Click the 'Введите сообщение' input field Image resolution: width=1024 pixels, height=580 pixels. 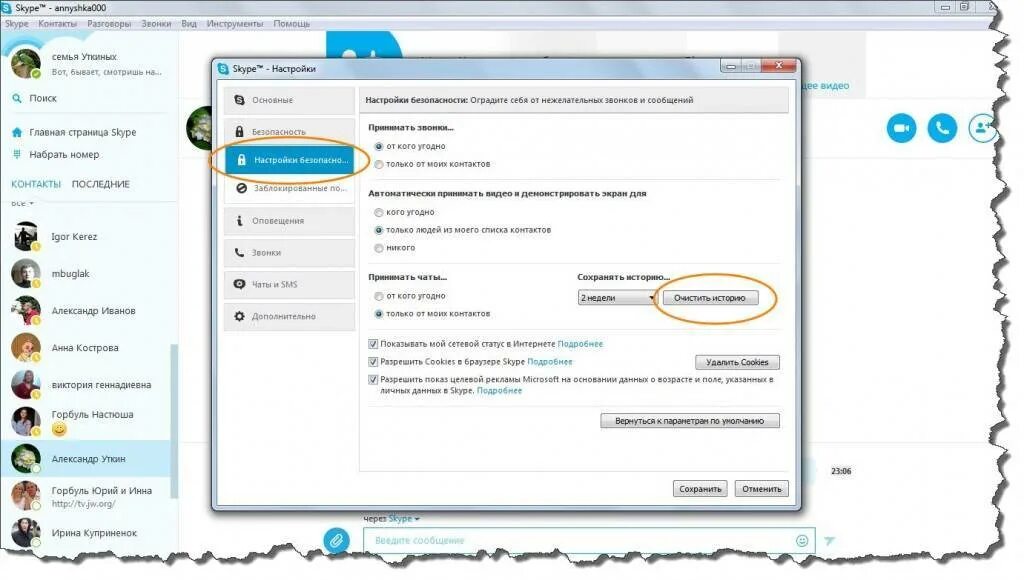point(581,540)
